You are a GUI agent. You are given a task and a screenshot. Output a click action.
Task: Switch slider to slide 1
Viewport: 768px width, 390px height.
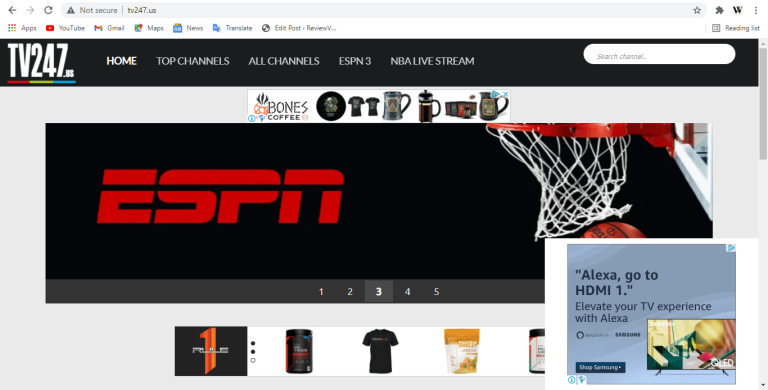point(321,292)
